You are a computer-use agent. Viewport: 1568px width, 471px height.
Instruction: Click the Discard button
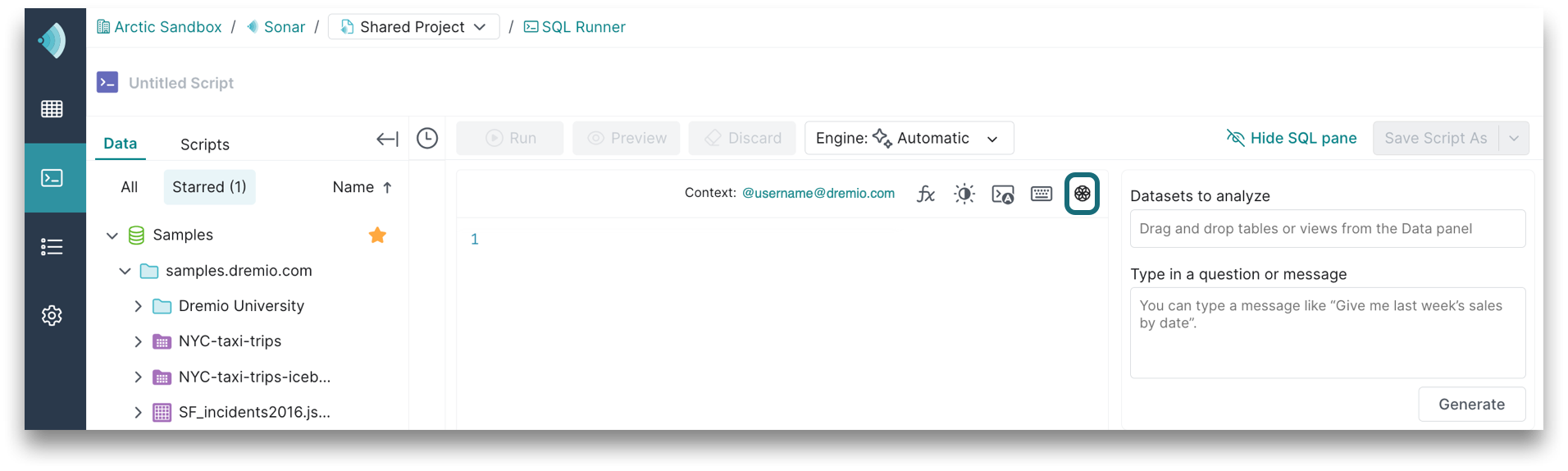(742, 138)
